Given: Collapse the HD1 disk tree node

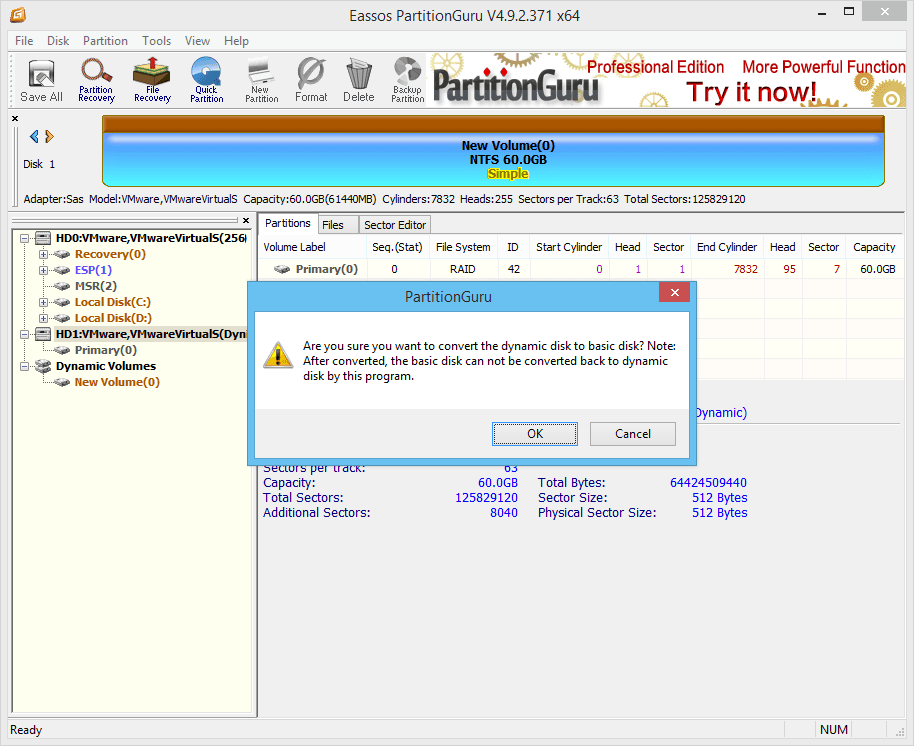Looking at the screenshot, I should pos(24,335).
